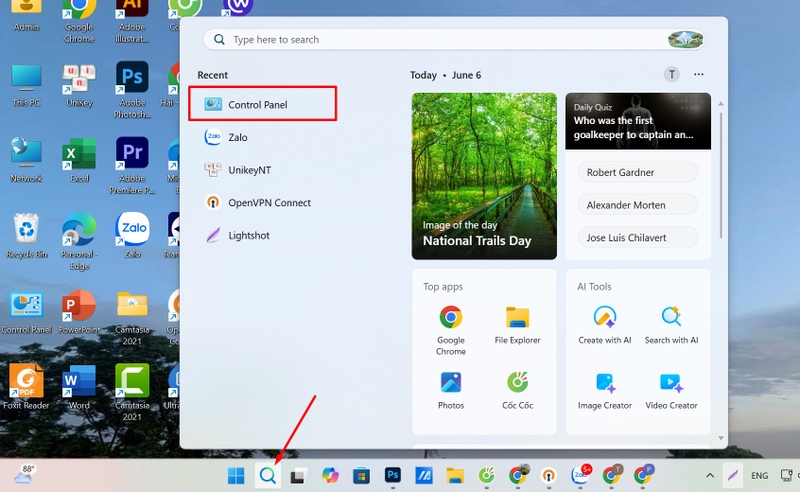
Task: Select Adobe Illustrator desktop shortcut
Action: tap(132, 21)
